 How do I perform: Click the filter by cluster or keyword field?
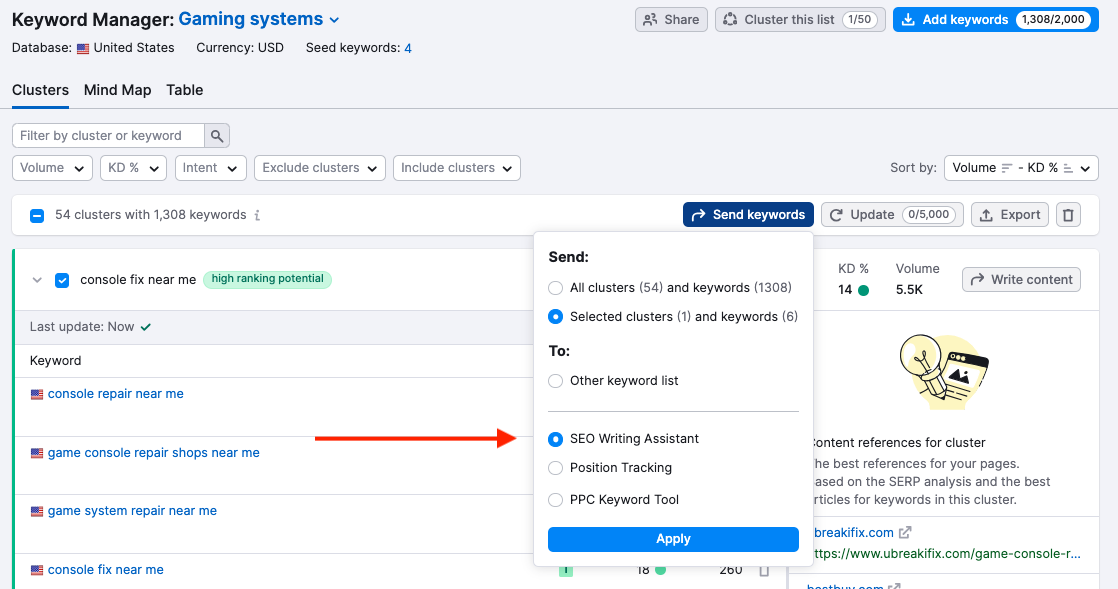point(108,136)
